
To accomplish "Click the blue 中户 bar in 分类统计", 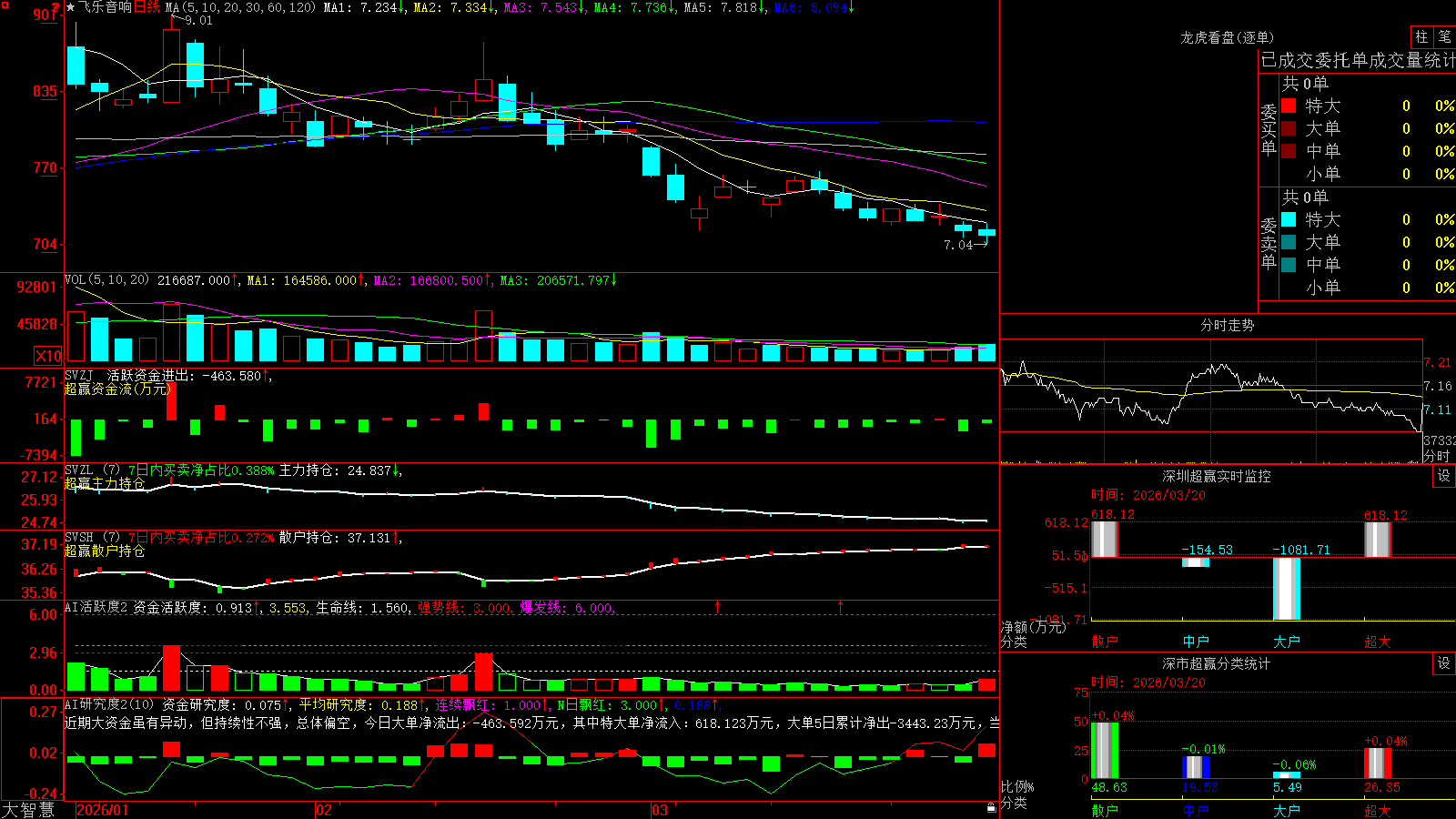I will (x=1195, y=767).
